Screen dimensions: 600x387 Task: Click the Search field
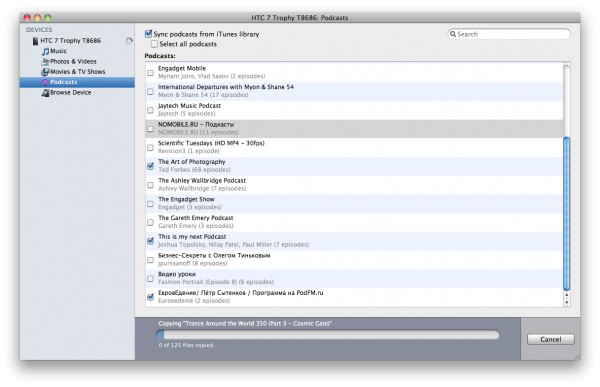509,34
